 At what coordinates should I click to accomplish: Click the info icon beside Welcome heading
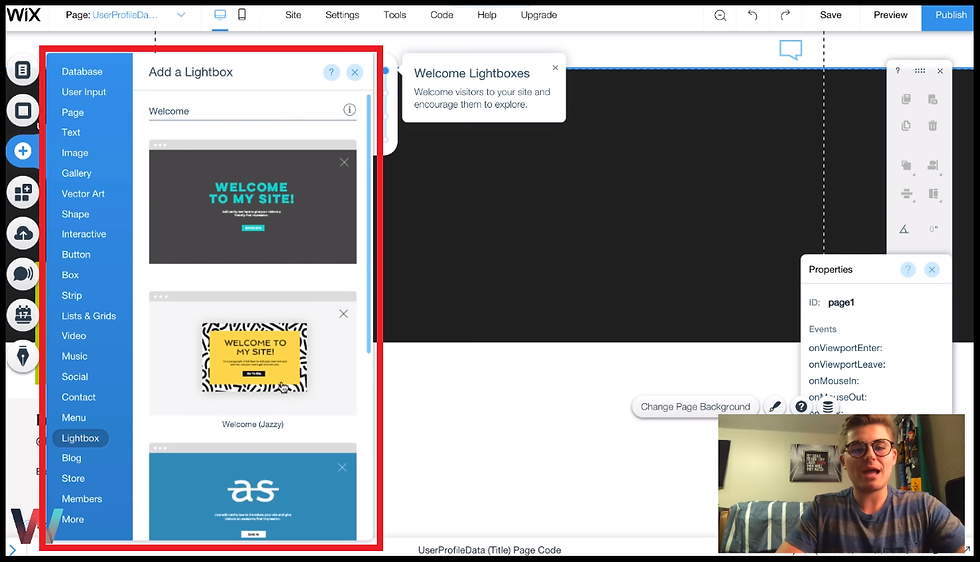[349, 110]
